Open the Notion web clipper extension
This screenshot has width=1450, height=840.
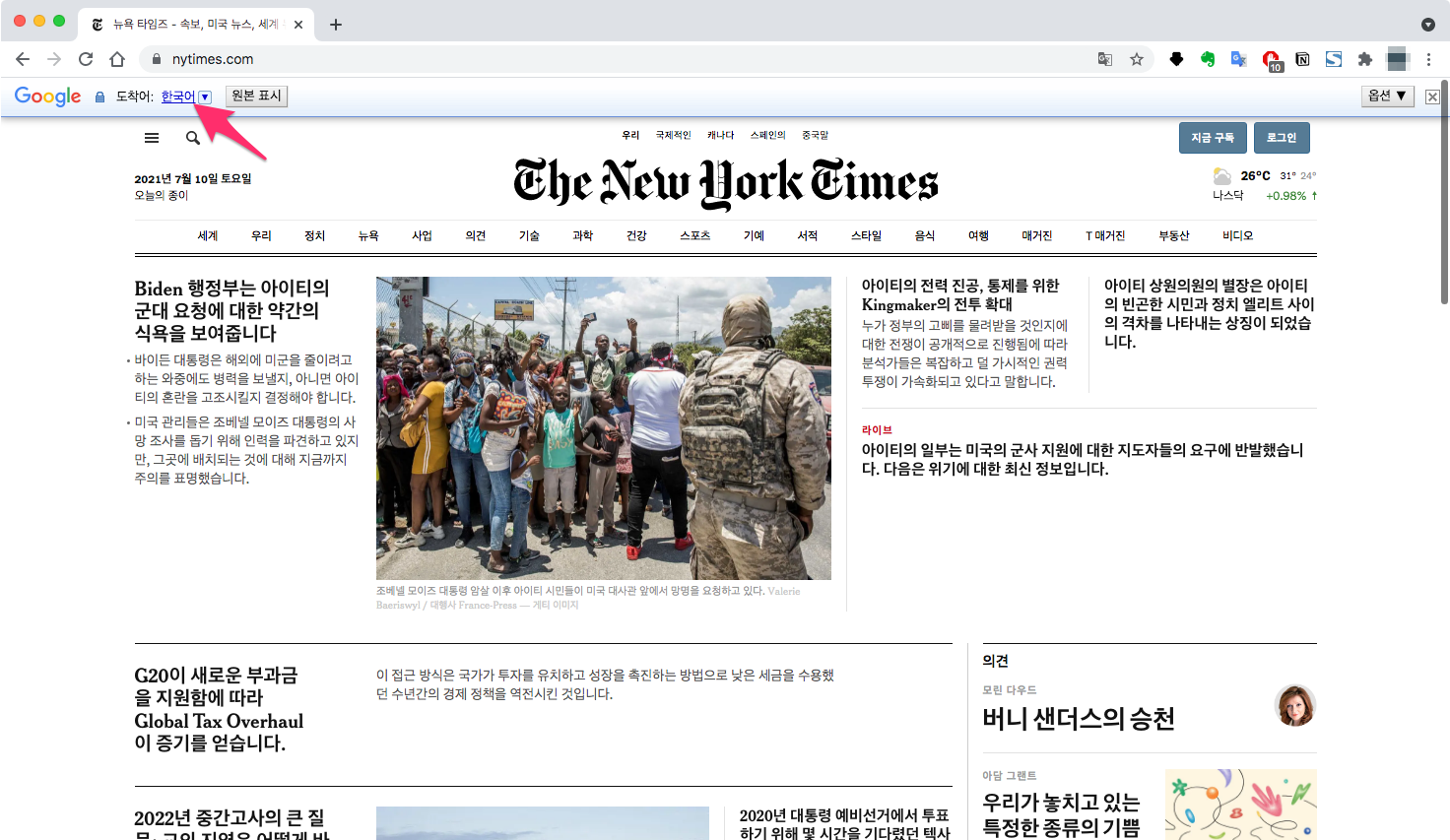tap(1302, 59)
